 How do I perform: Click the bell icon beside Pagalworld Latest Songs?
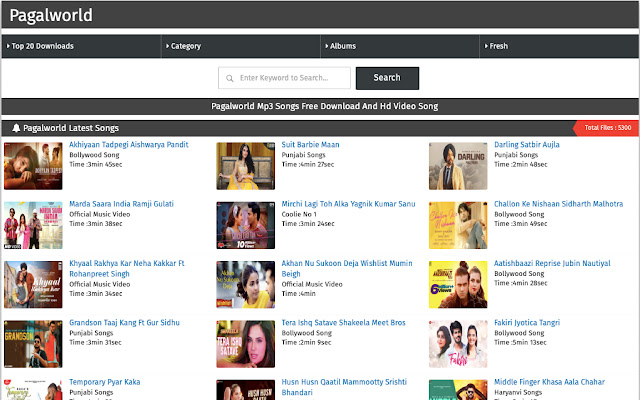click(16, 128)
